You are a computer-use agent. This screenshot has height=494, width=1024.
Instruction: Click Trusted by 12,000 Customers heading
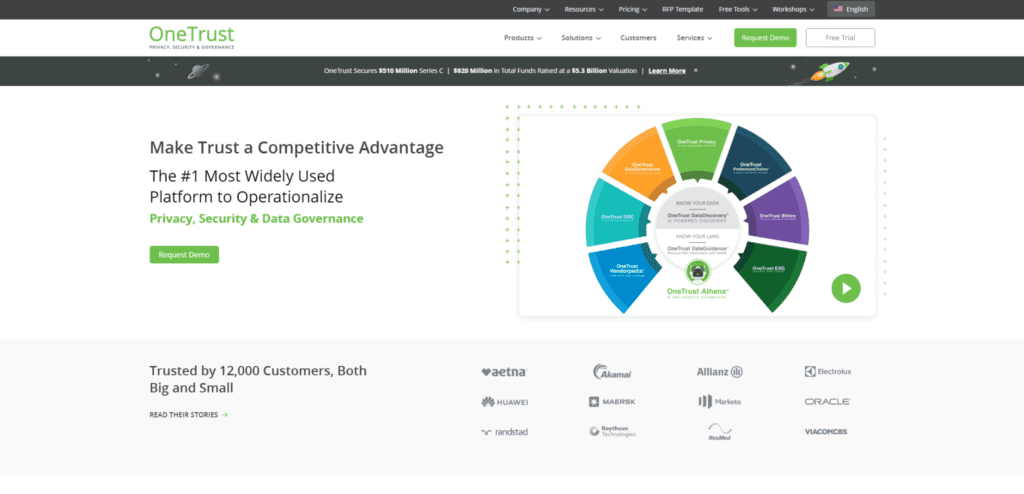click(x=258, y=380)
